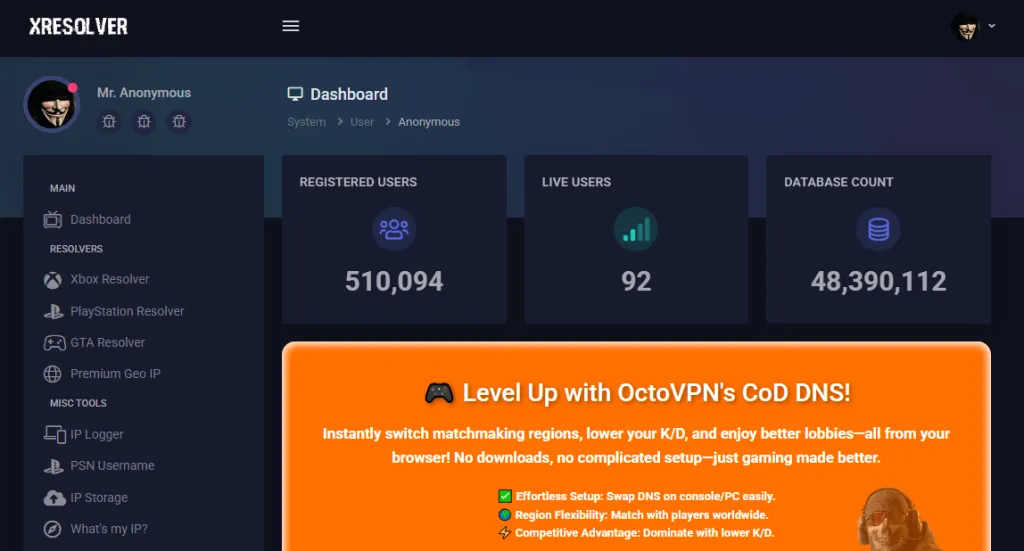Open the IP Logger tool
Viewport: 1024px width, 551px height.
[x=97, y=434]
